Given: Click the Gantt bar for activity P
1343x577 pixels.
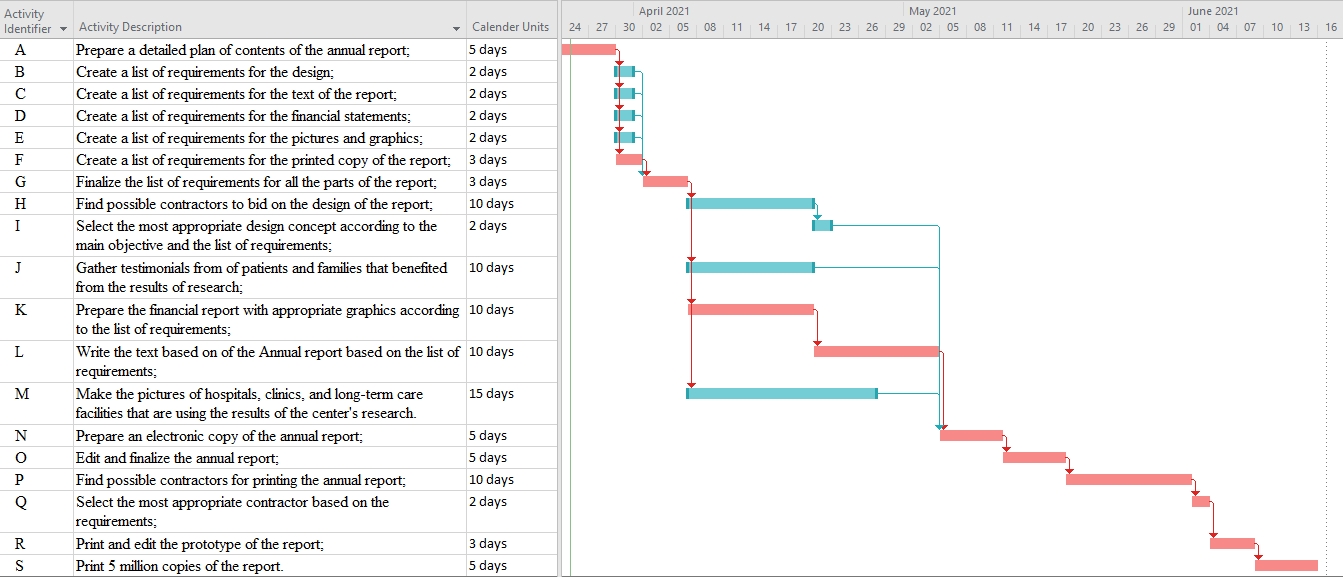Looking at the screenshot, I should 1128,480.
